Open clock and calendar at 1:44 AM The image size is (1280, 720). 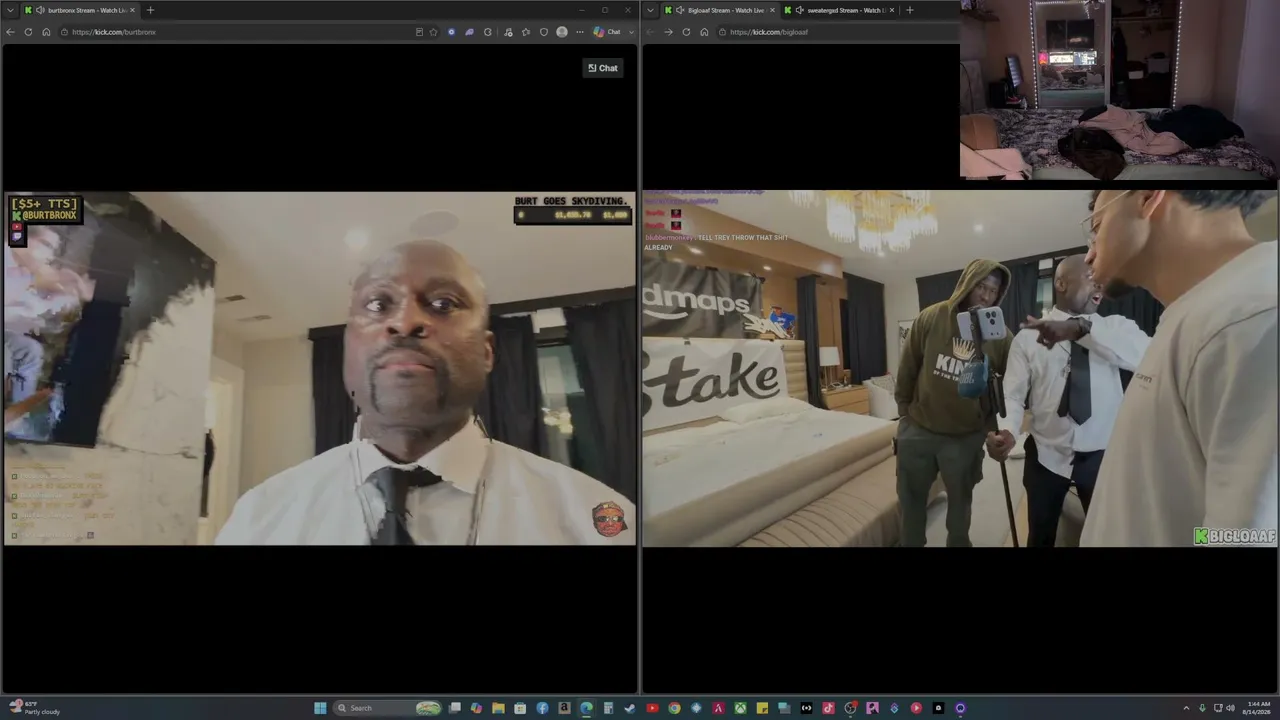pos(1256,708)
